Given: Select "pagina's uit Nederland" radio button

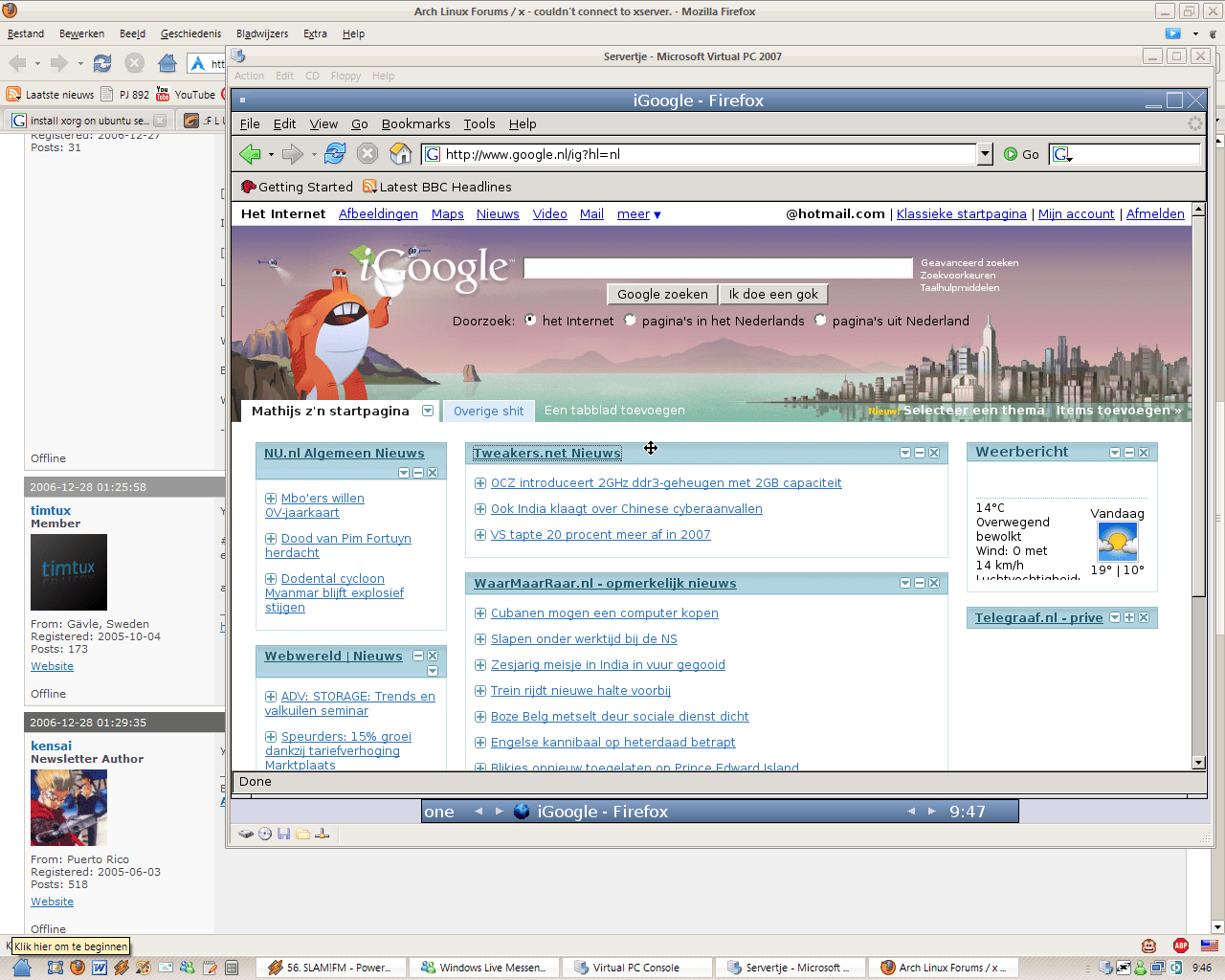Looking at the screenshot, I should coord(820,321).
